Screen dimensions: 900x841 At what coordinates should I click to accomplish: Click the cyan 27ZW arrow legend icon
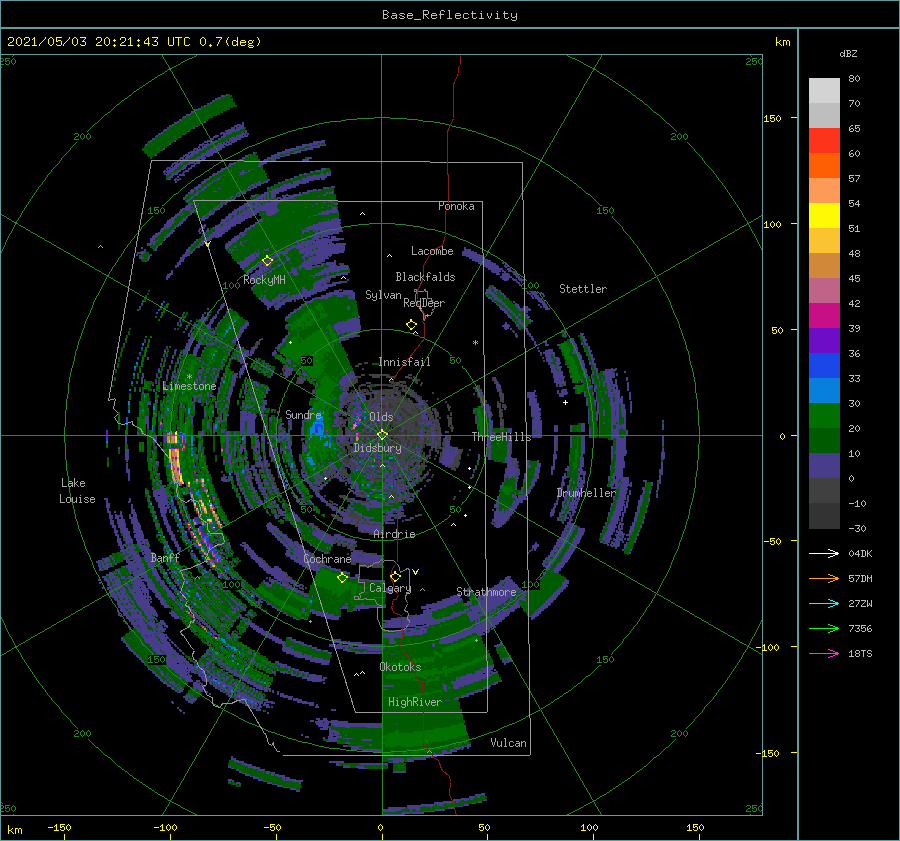click(x=824, y=603)
